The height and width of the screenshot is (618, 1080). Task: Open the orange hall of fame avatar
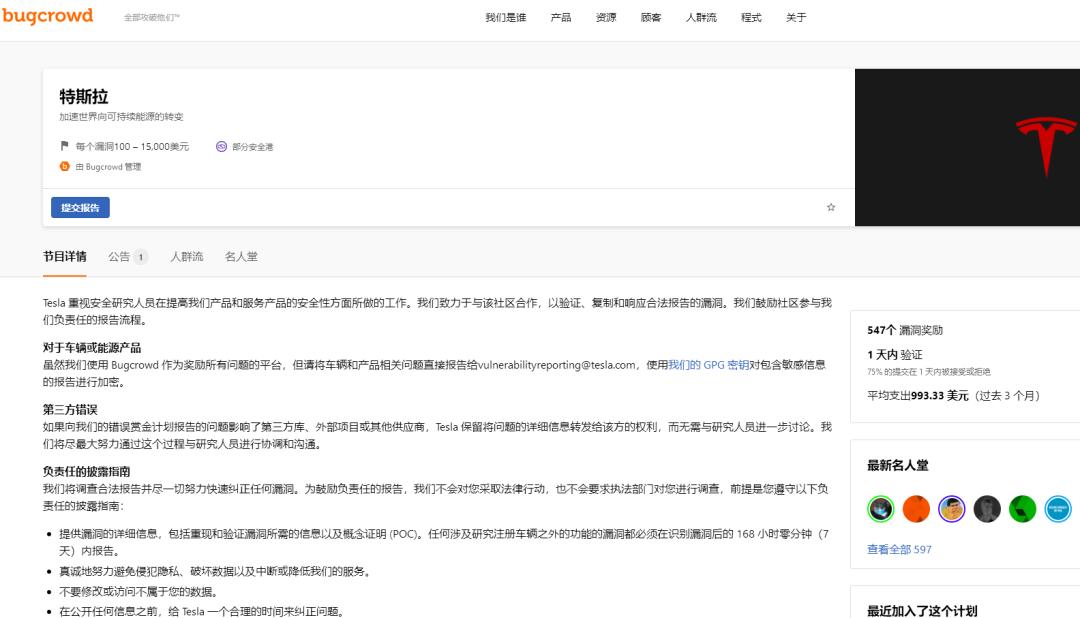[x=916, y=509]
